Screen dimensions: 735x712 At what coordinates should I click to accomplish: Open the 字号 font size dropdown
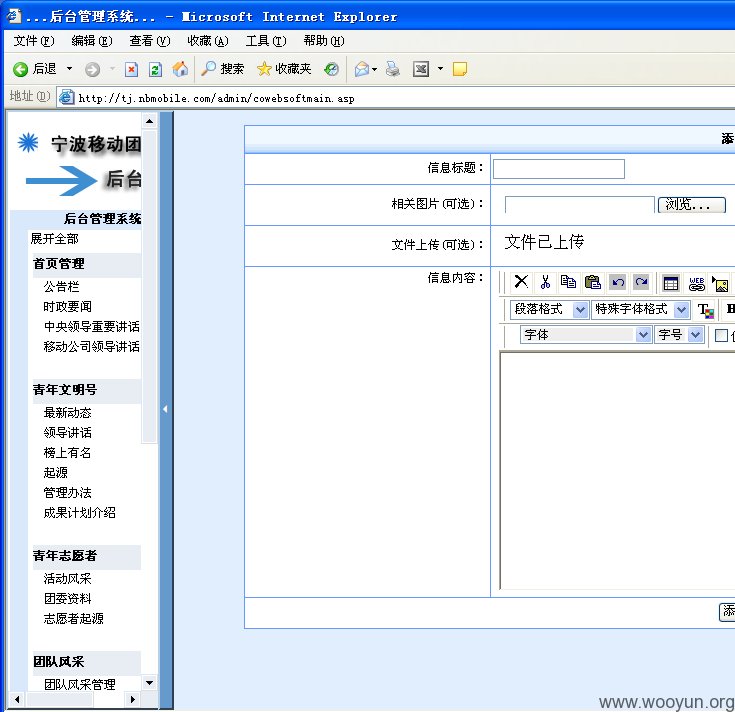coord(680,335)
